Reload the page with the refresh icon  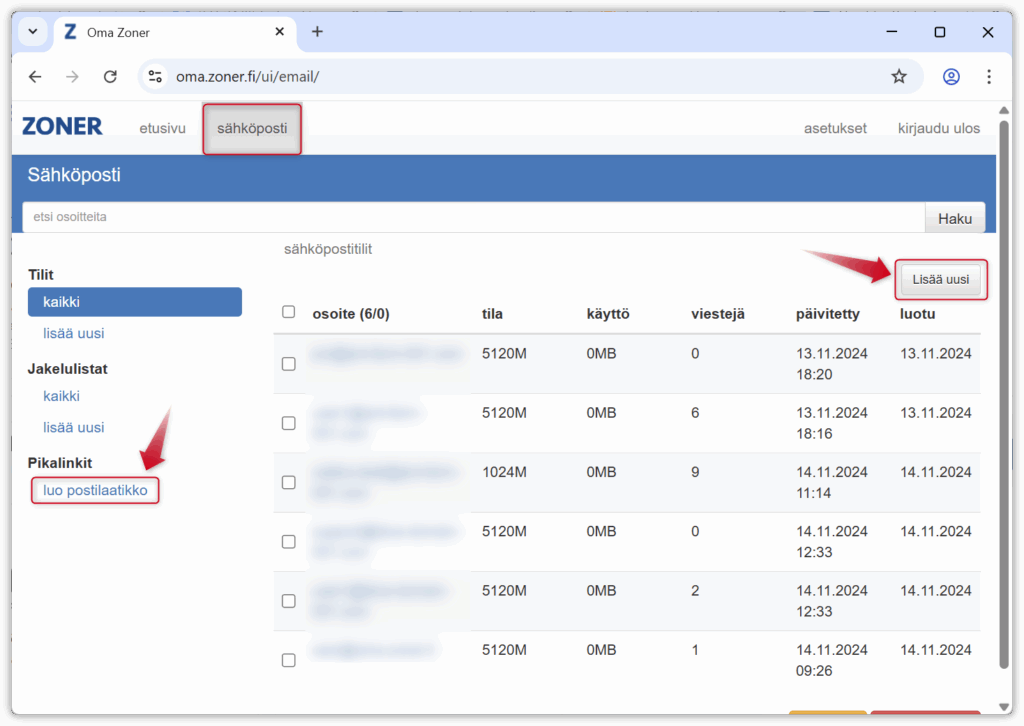111,77
